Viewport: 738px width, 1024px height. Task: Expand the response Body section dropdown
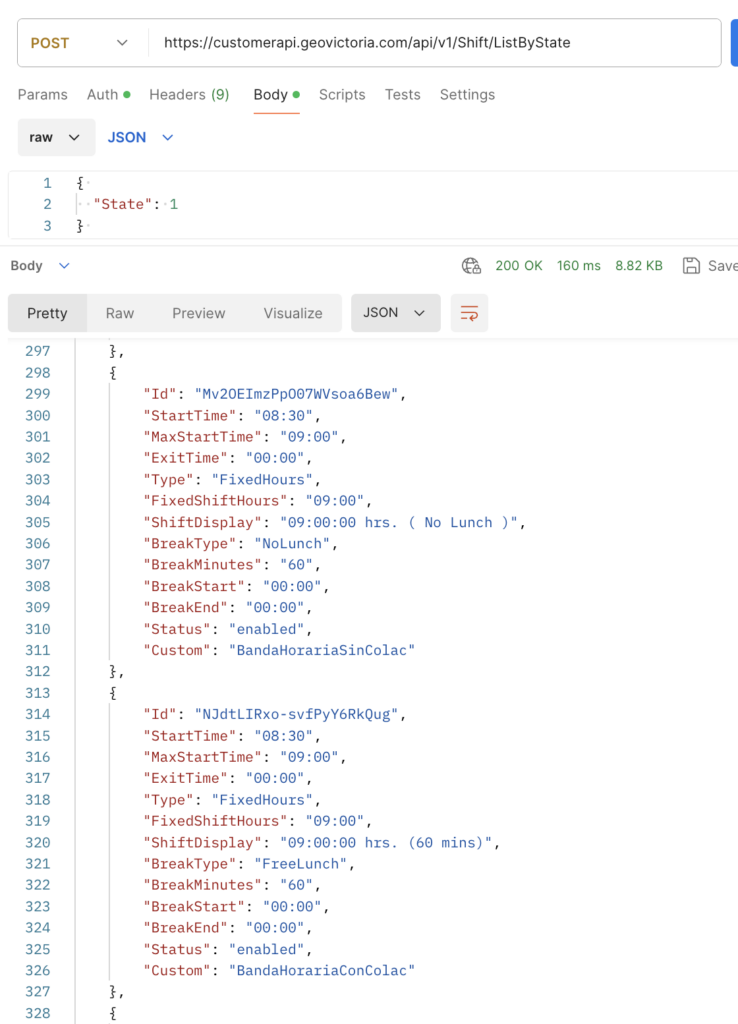(x=41, y=266)
